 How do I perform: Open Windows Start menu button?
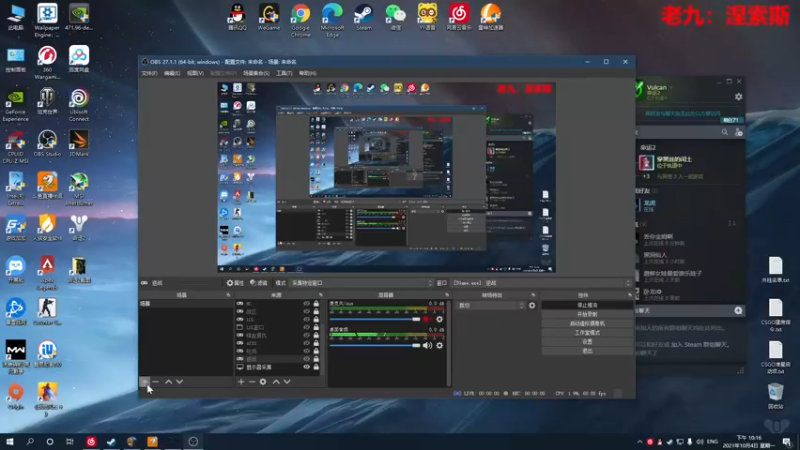coord(10,441)
